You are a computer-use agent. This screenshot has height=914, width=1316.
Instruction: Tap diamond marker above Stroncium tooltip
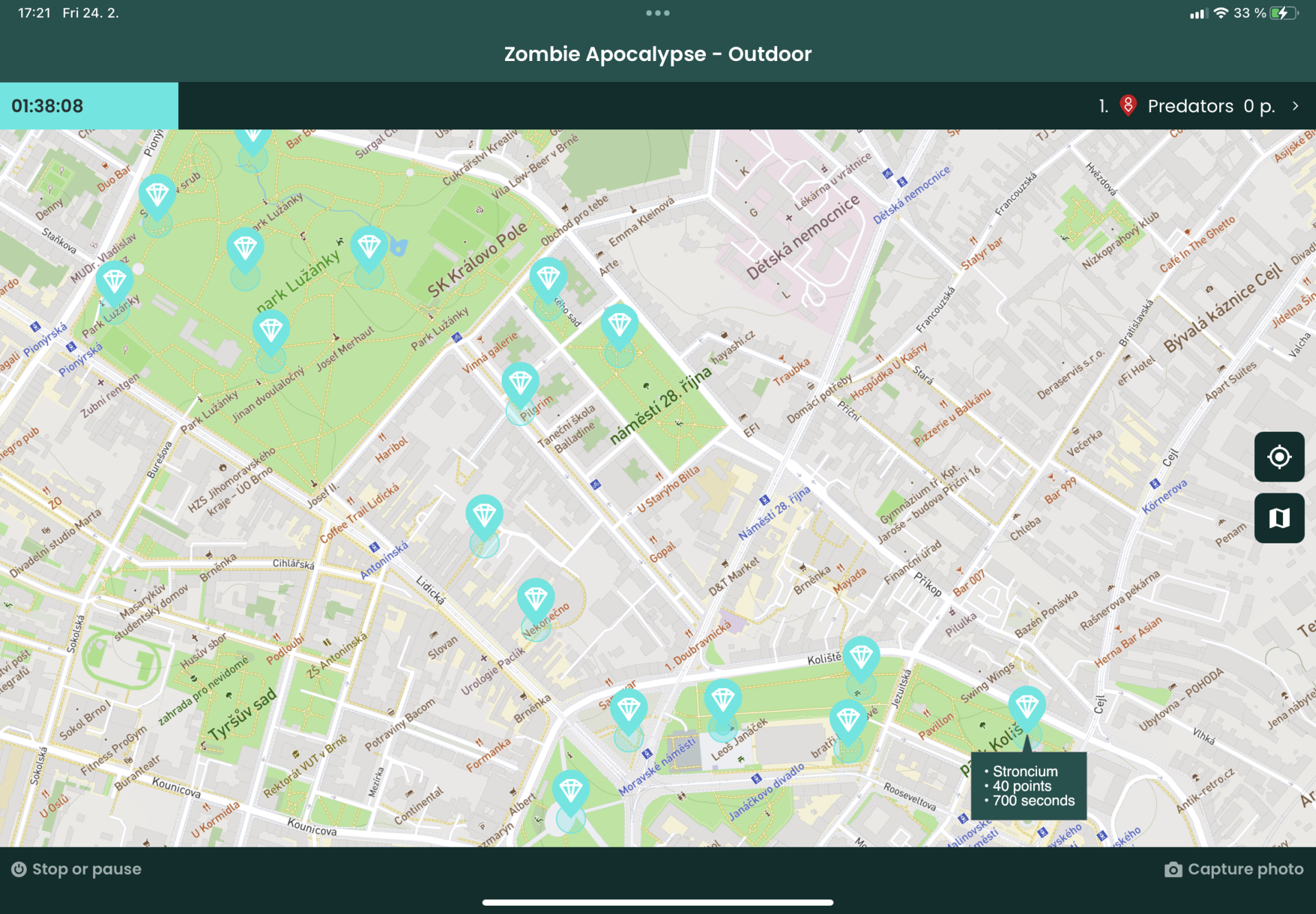click(x=1026, y=708)
